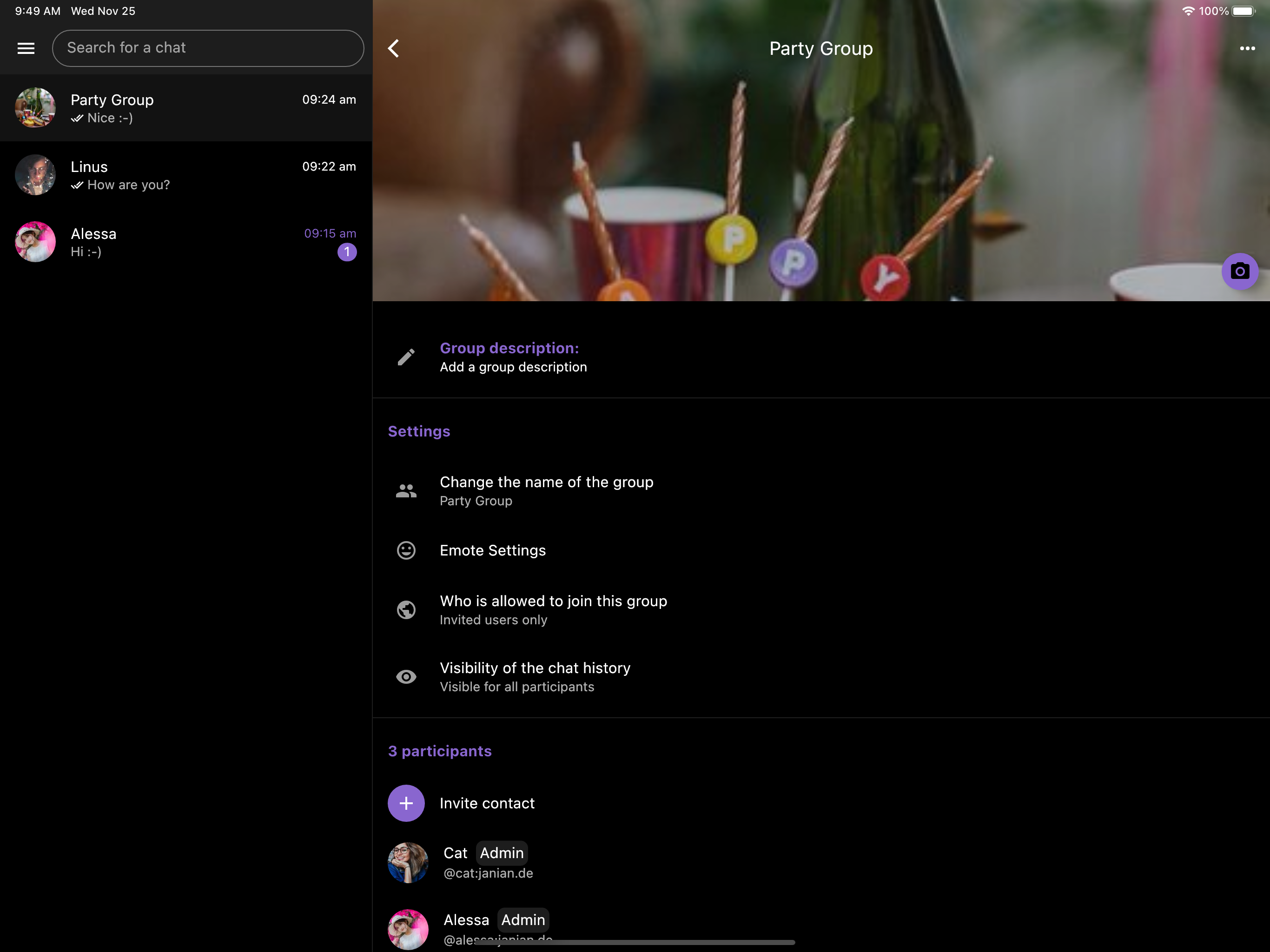The width and height of the screenshot is (1270, 952).
Task: Select the Party Group chat in list
Action: [x=185, y=108]
